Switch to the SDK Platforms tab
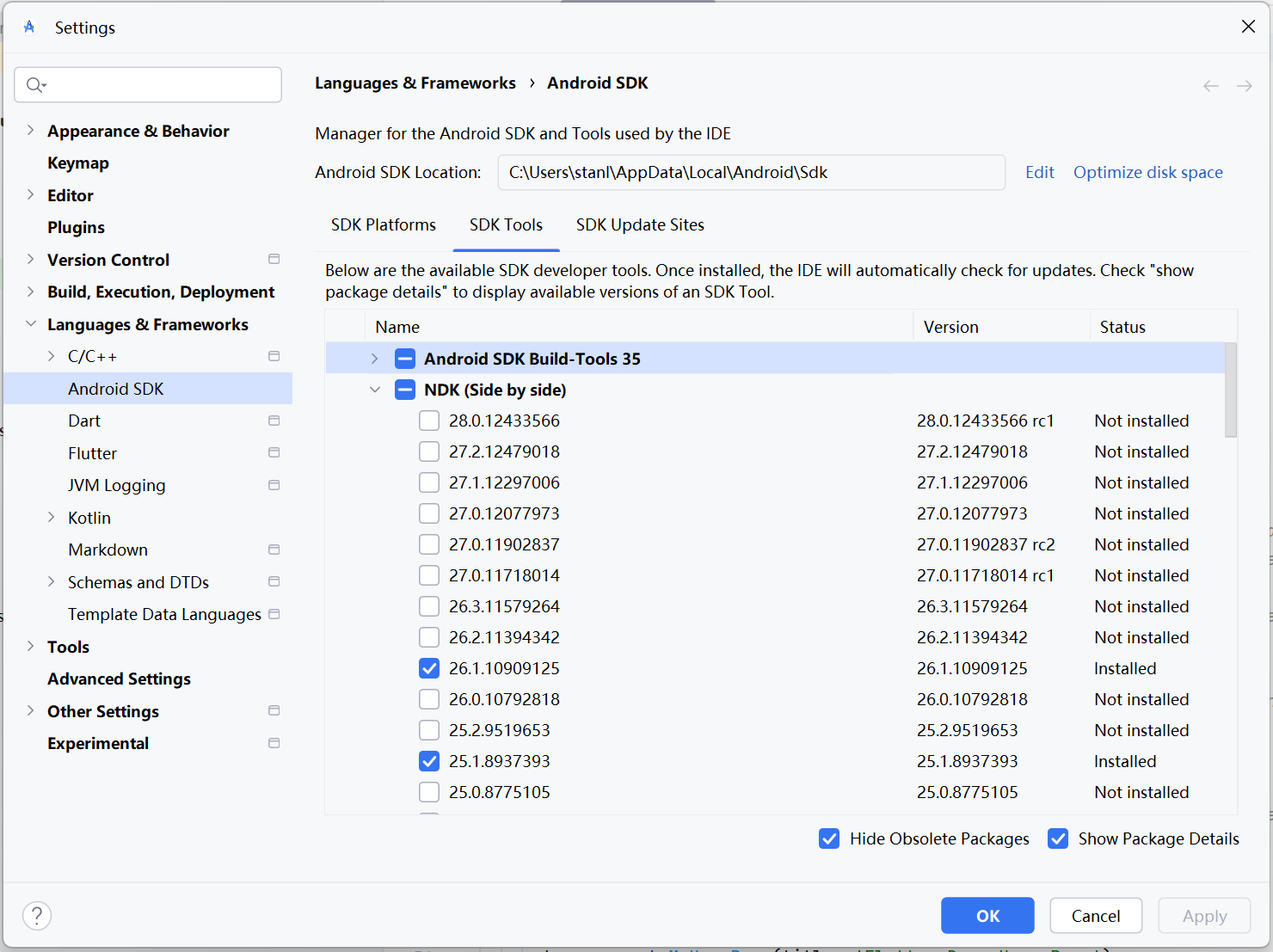Screen dimensions: 1273x952 pos(384,225)
